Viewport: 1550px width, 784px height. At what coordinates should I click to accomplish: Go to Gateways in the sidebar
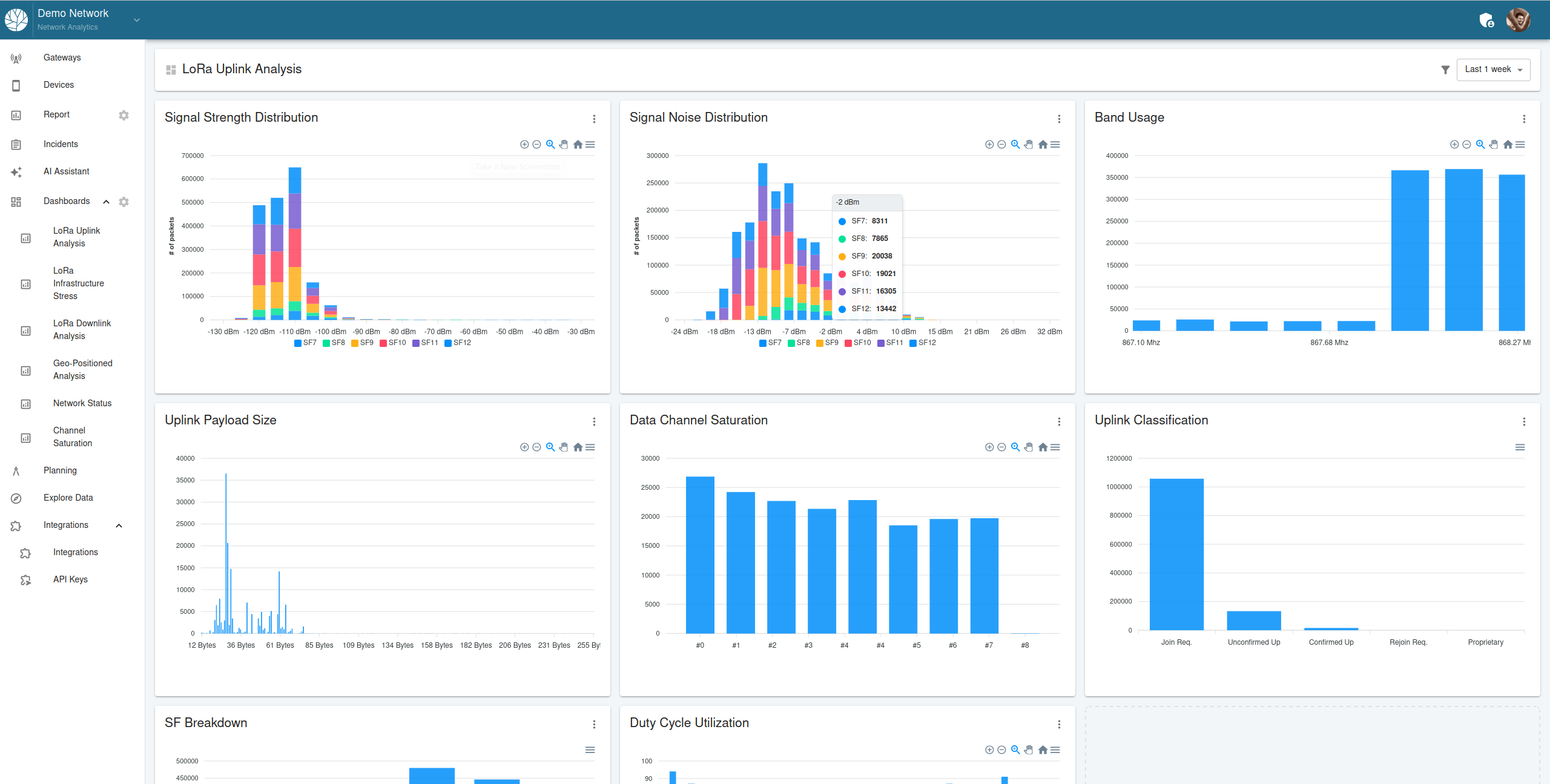(62, 58)
